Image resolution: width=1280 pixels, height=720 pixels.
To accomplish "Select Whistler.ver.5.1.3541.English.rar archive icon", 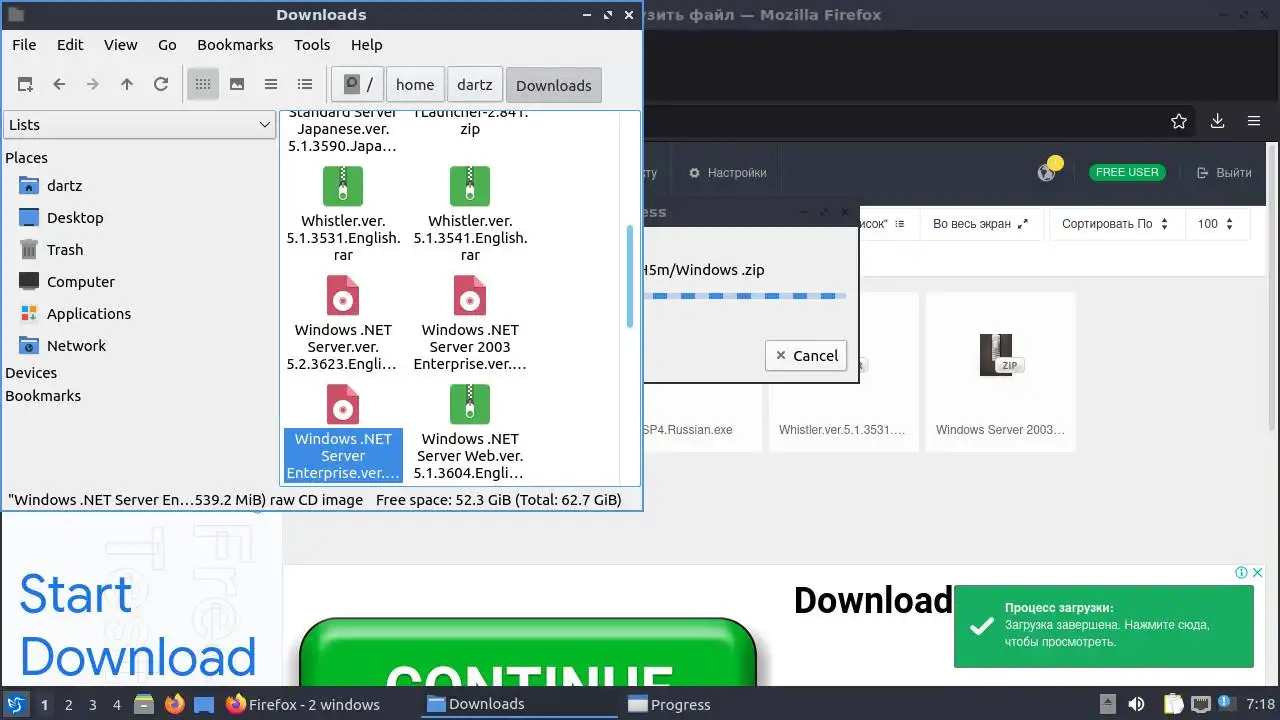I will [x=470, y=186].
